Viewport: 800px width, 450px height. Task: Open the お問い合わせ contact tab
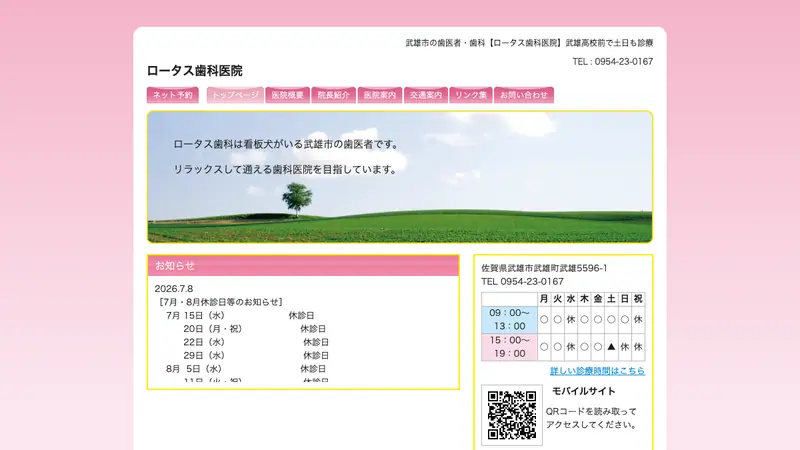523,95
